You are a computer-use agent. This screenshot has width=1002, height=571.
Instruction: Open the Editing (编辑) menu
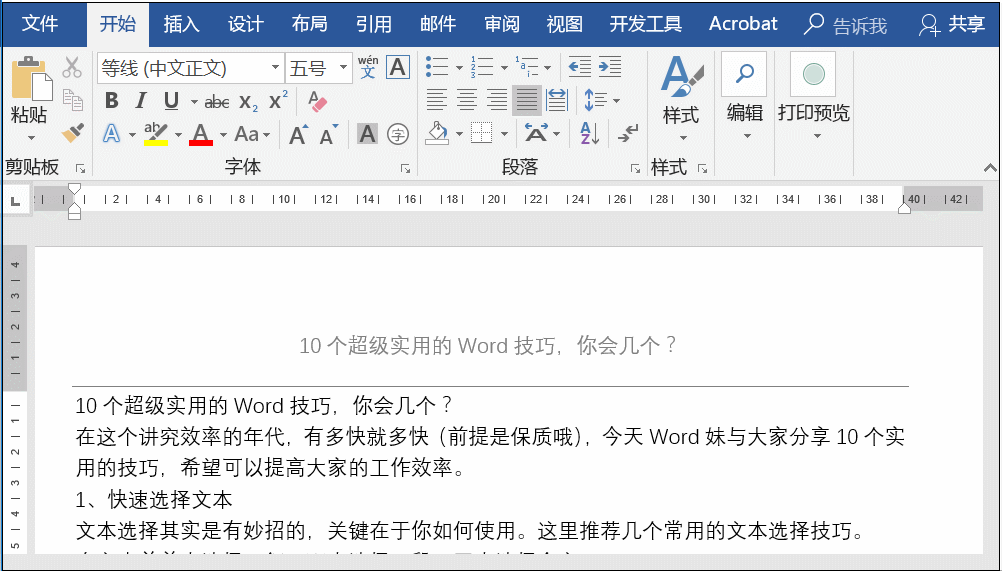(x=744, y=97)
